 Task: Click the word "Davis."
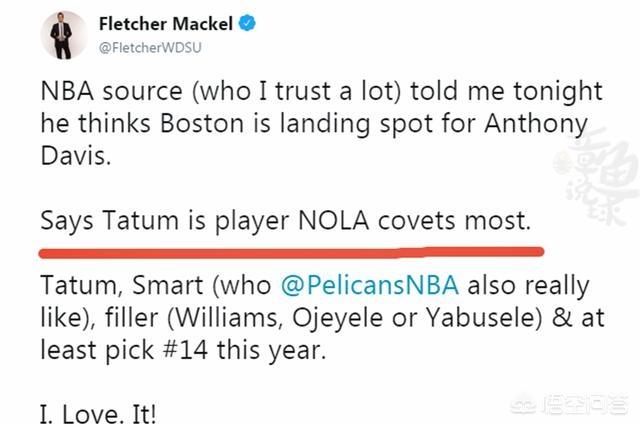pos(76,155)
